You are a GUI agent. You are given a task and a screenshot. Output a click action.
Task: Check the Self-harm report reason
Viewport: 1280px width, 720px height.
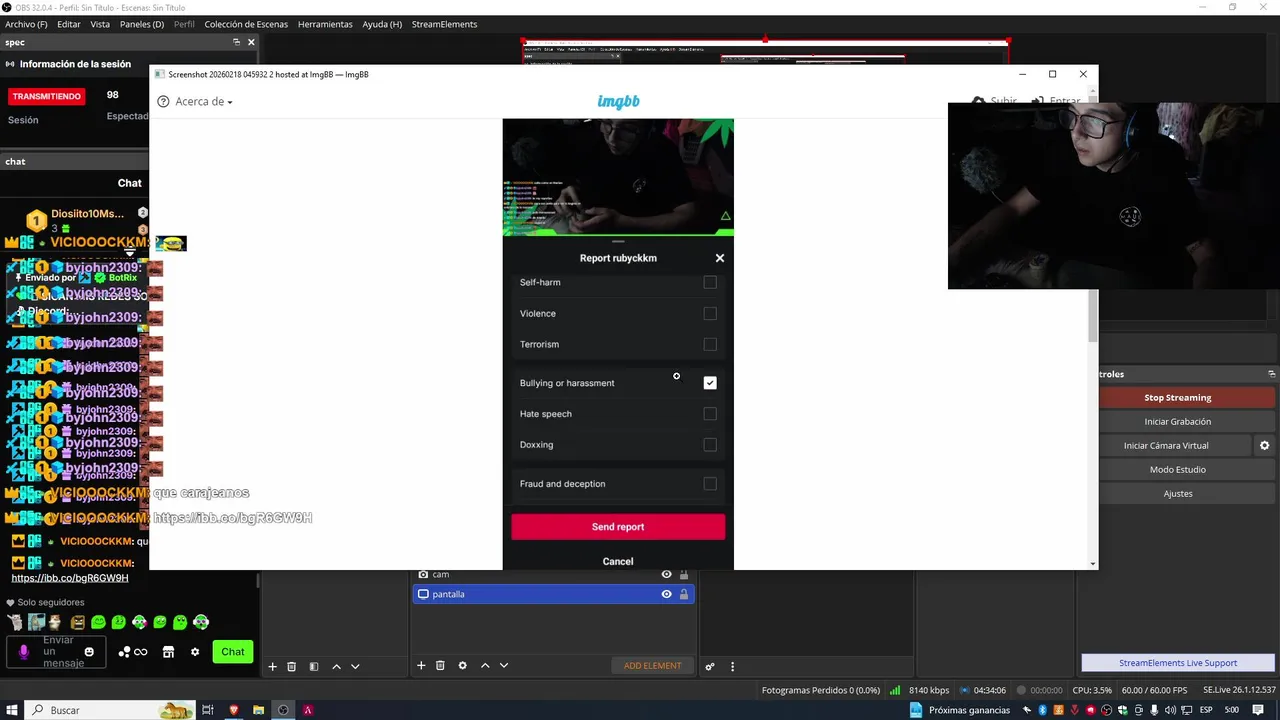[710, 283]
